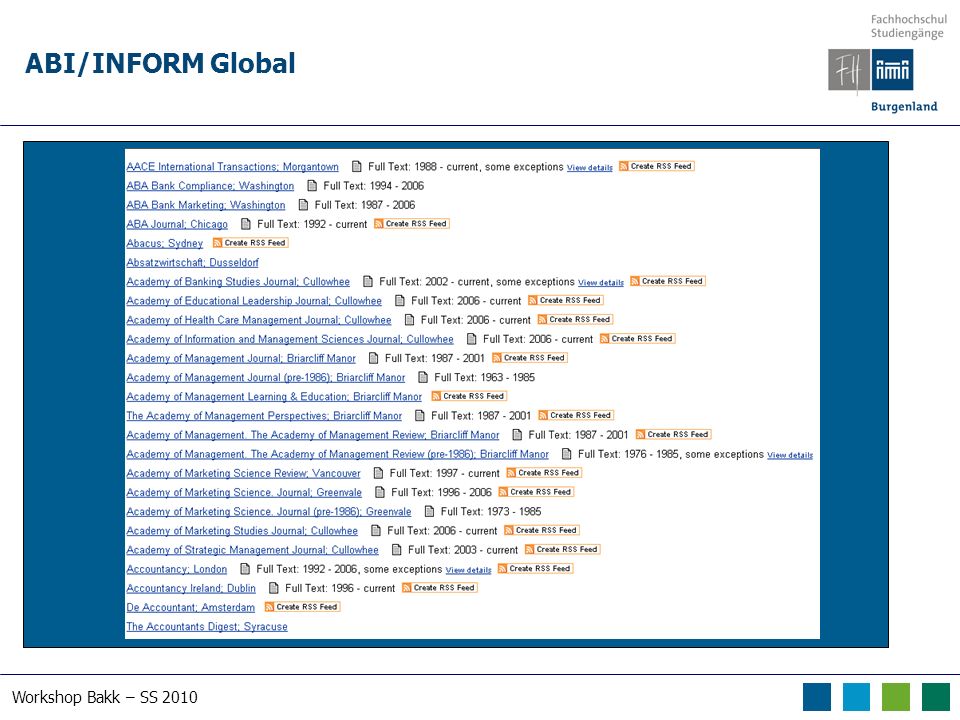View details for Academy of Management Review (pre-1986)
960x720 pixels.
(x=790, y=456)
